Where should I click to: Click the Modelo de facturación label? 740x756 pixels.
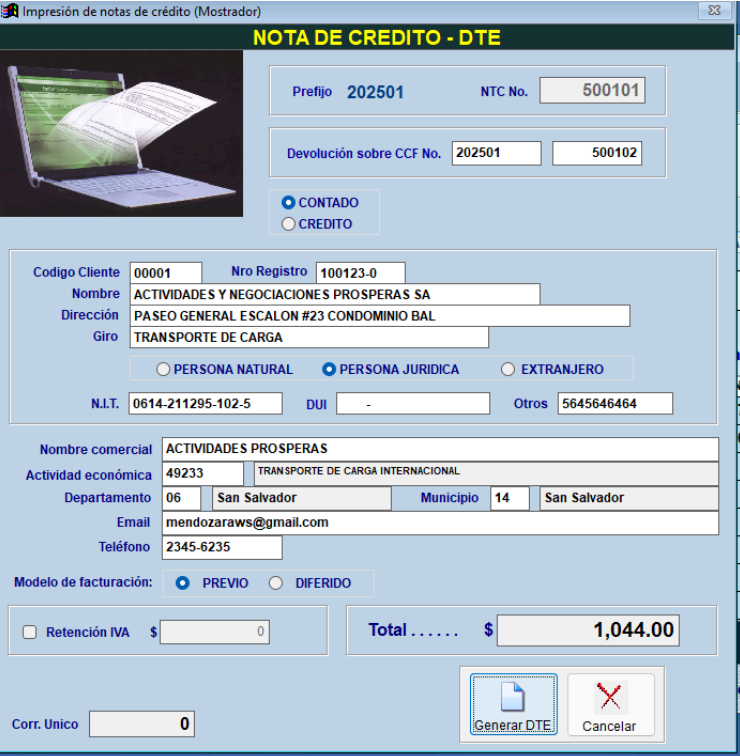[83, 582]
